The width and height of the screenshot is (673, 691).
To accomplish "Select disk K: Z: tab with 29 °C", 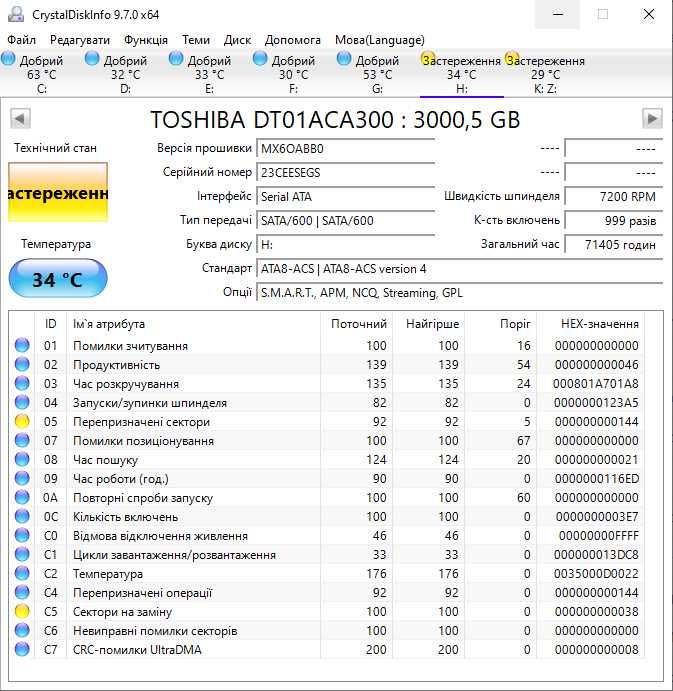I will click(546, 74).
